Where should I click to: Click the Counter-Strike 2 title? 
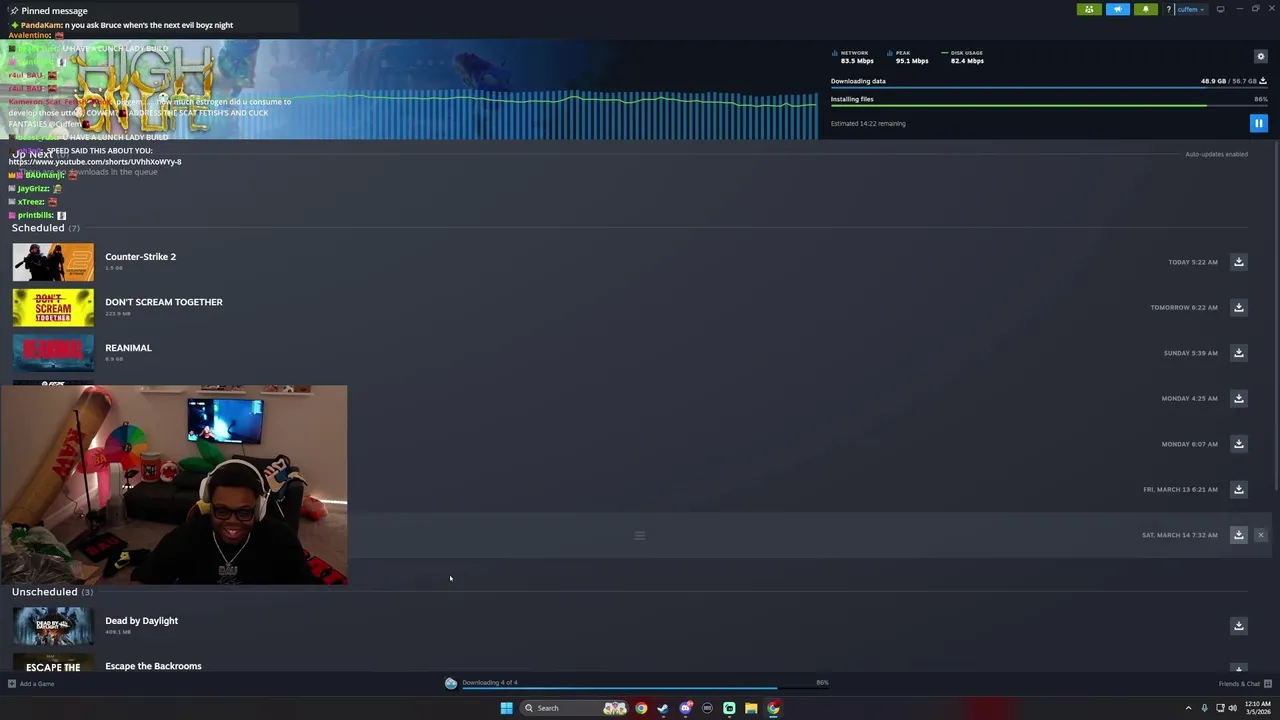click(x=140, y=257)
